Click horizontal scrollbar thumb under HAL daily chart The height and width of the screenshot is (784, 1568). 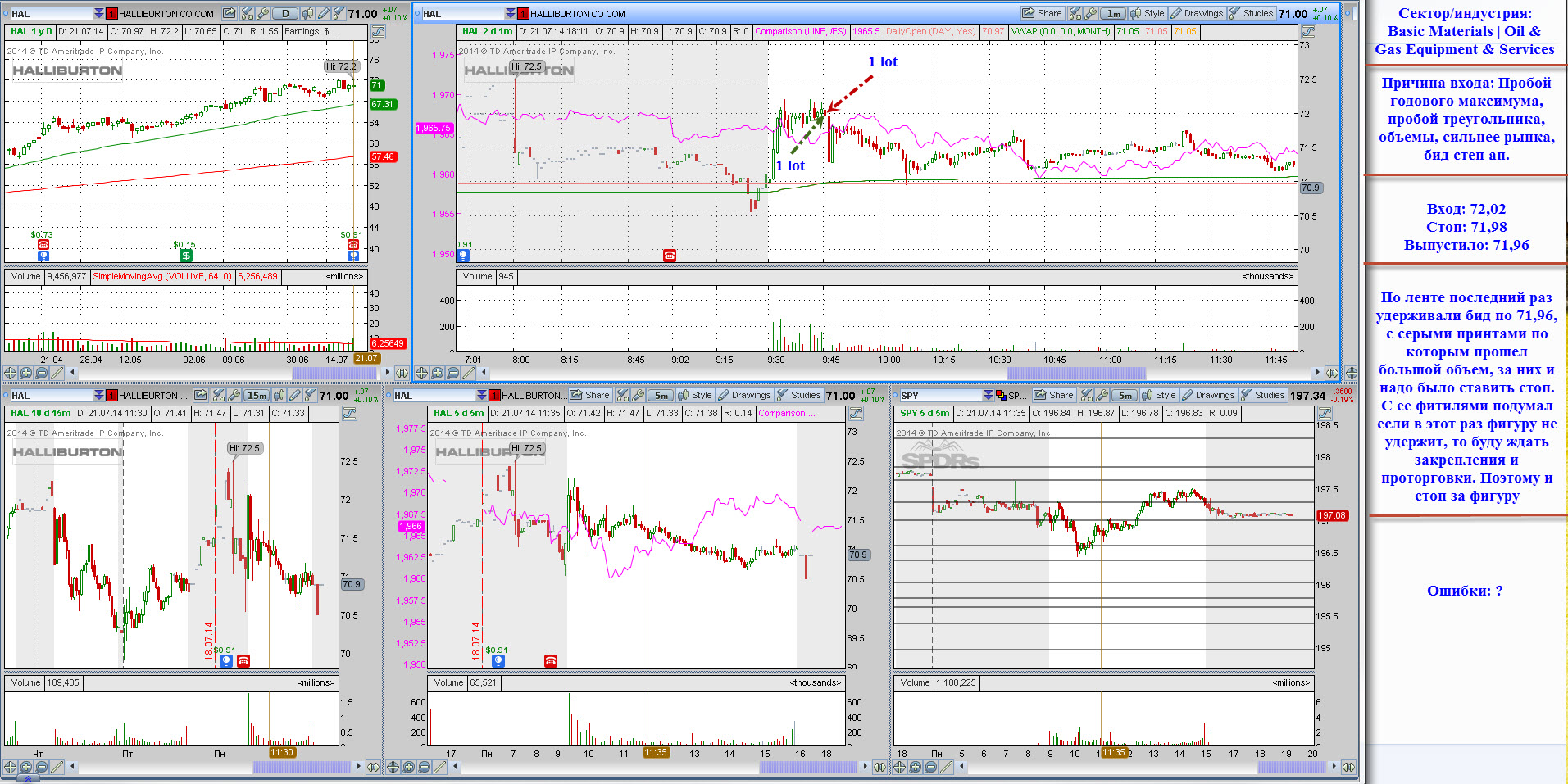pos(334,373)
